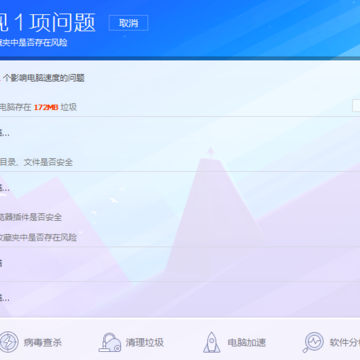Click header subtitle 收藏夹中是否存在风险 status text
The image size is (360, 360).
tap(34, 43)
